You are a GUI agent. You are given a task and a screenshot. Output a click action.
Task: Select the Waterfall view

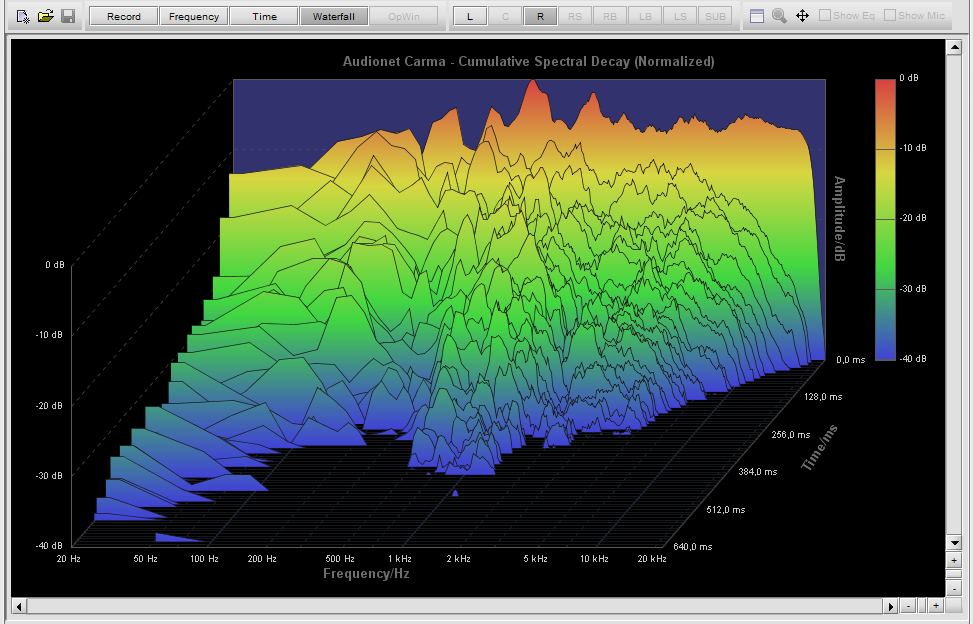coord(334,16)
